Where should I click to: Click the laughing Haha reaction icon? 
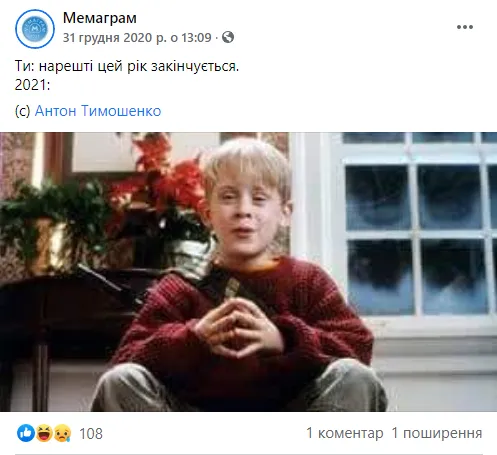[44, 433]
